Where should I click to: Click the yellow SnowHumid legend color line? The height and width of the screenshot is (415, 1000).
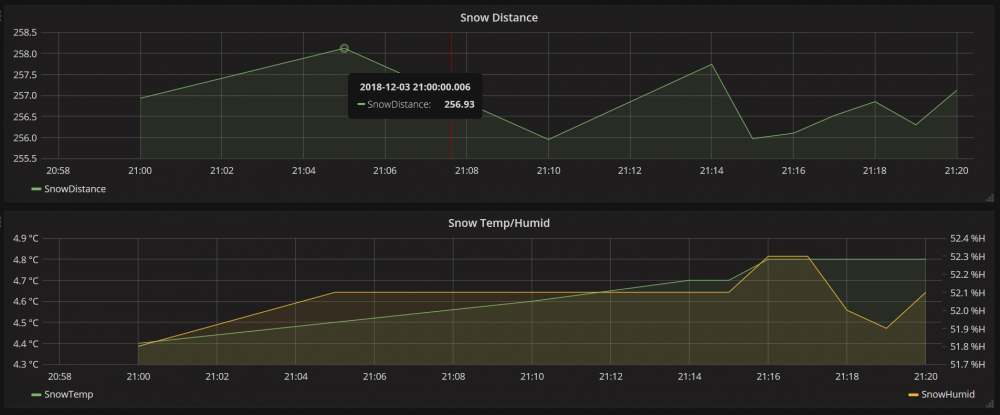tap(913, 395)
